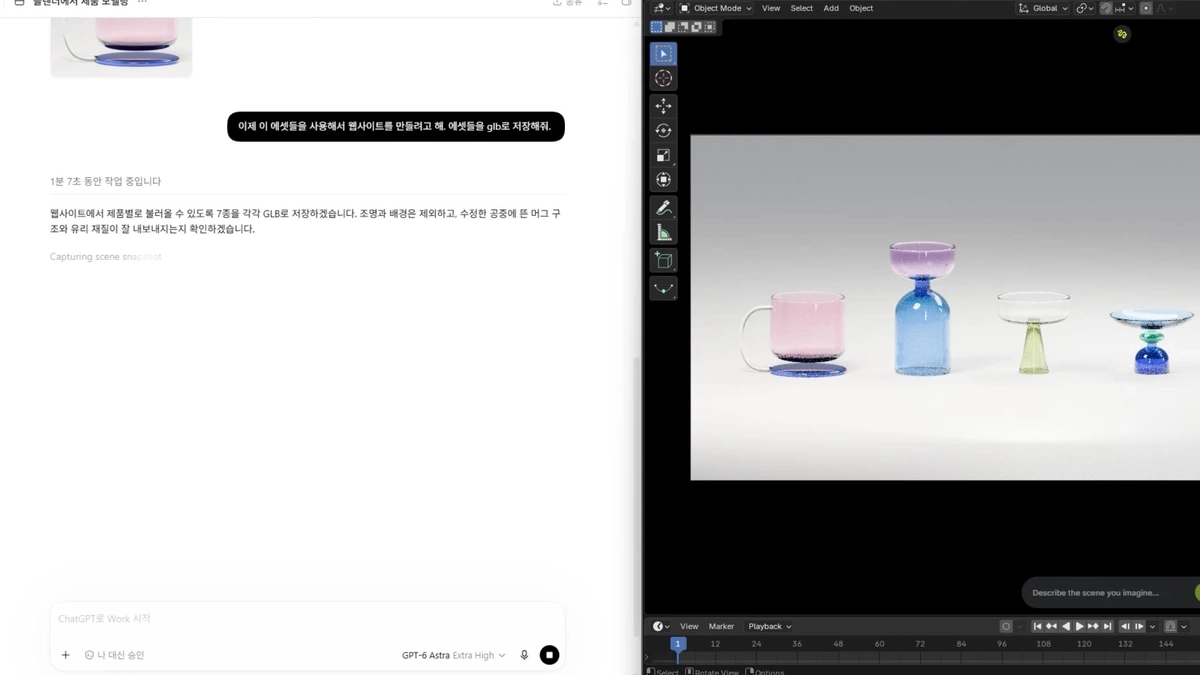Toggle the timeline snap magnet button
Image resolution: width=1200 pixels, height=675 pixels.
click(x=1170, y=626)
